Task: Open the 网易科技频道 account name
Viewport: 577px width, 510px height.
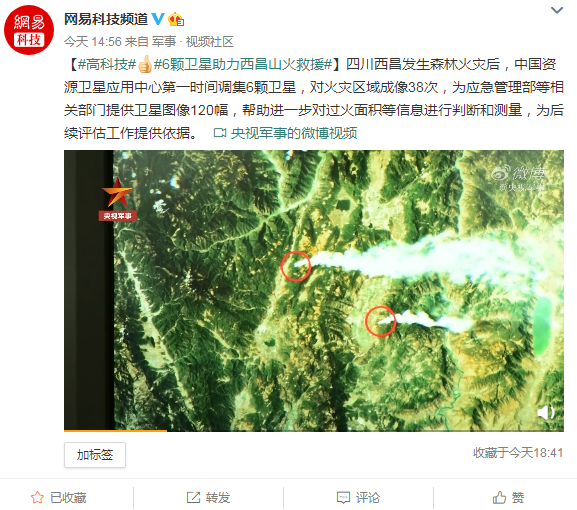Action: (106, 19)
